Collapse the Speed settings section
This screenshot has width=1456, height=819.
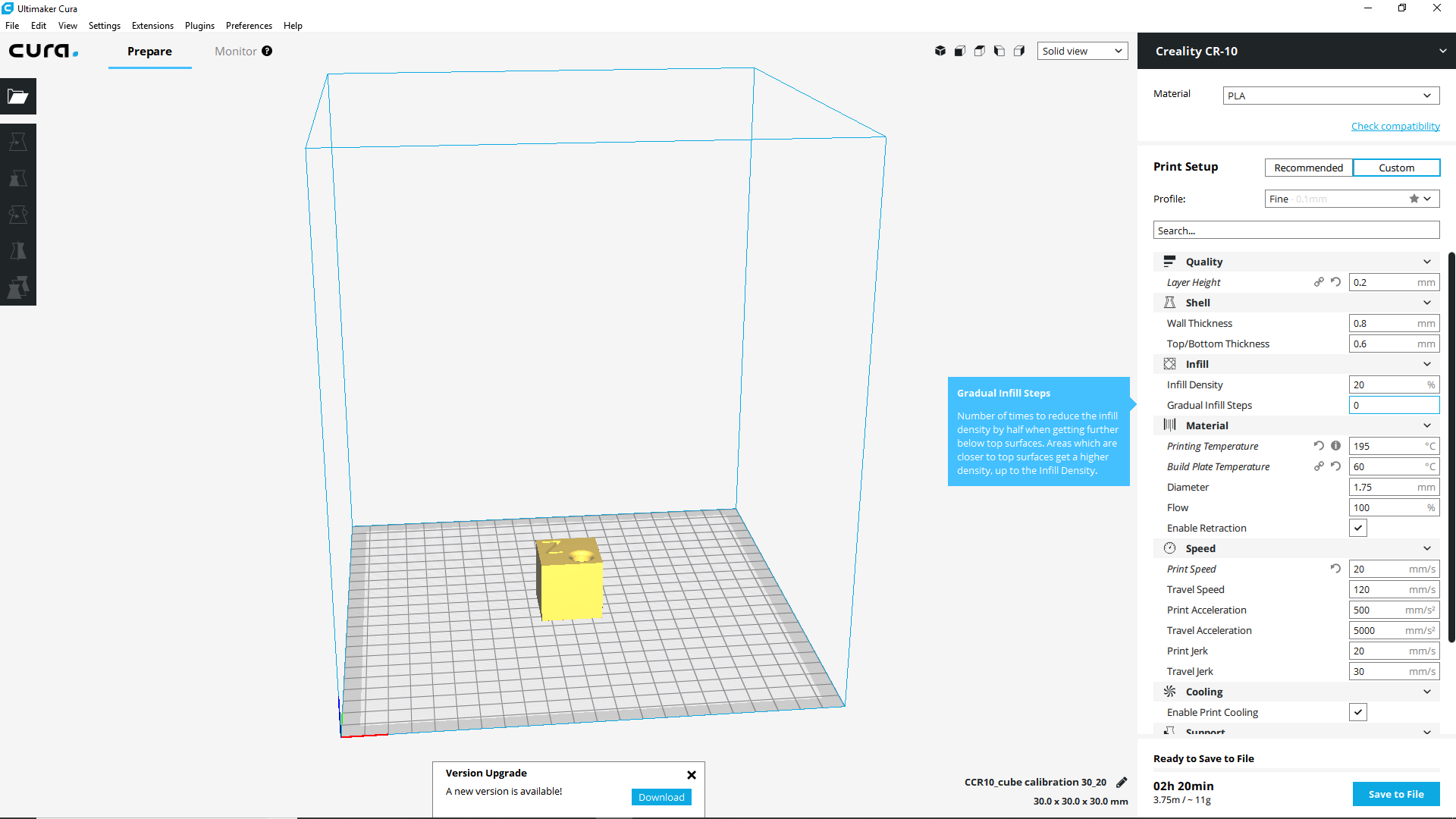tap(1297, 548)
